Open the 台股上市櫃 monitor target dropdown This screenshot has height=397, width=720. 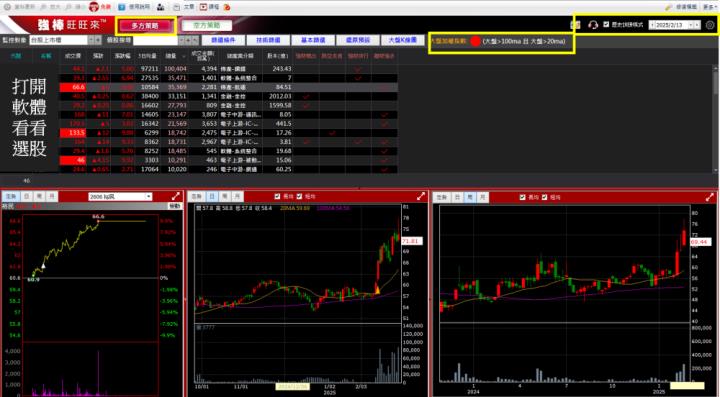(91, 40)
